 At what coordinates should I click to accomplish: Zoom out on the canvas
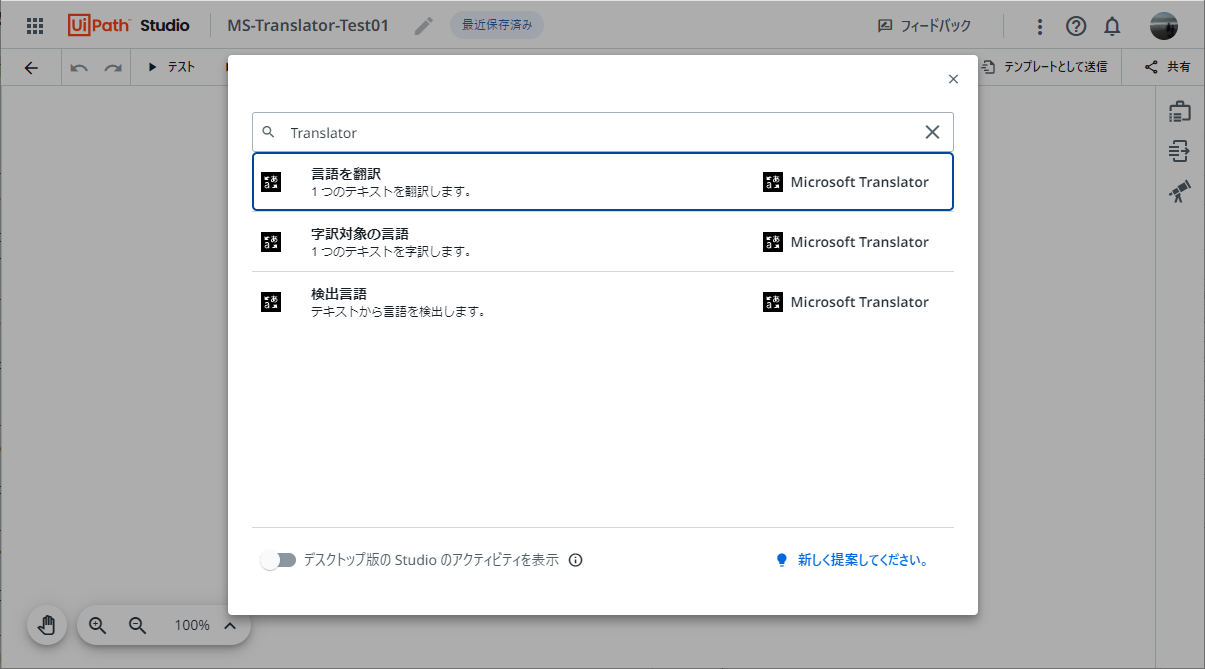(138, 625)
